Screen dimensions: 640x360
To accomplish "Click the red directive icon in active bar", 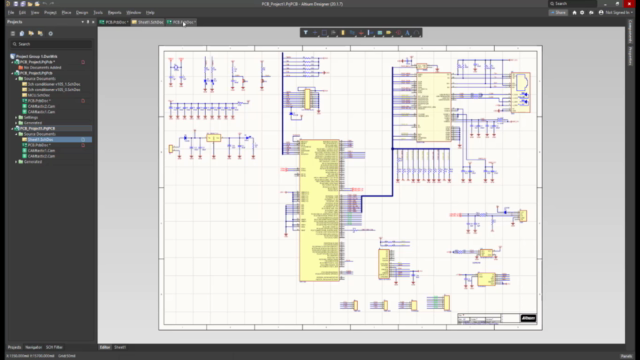I will click(398, 33).
